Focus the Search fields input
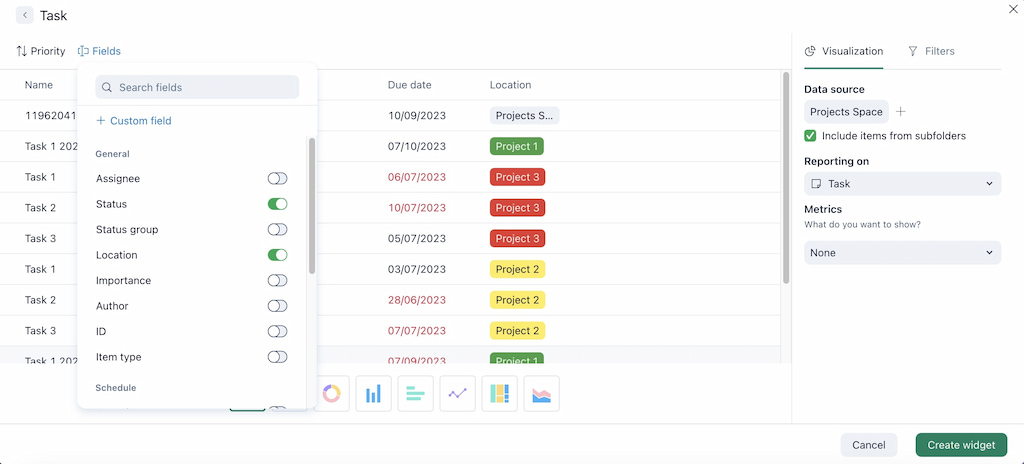The image size is (1024, 464). [197, 87]
